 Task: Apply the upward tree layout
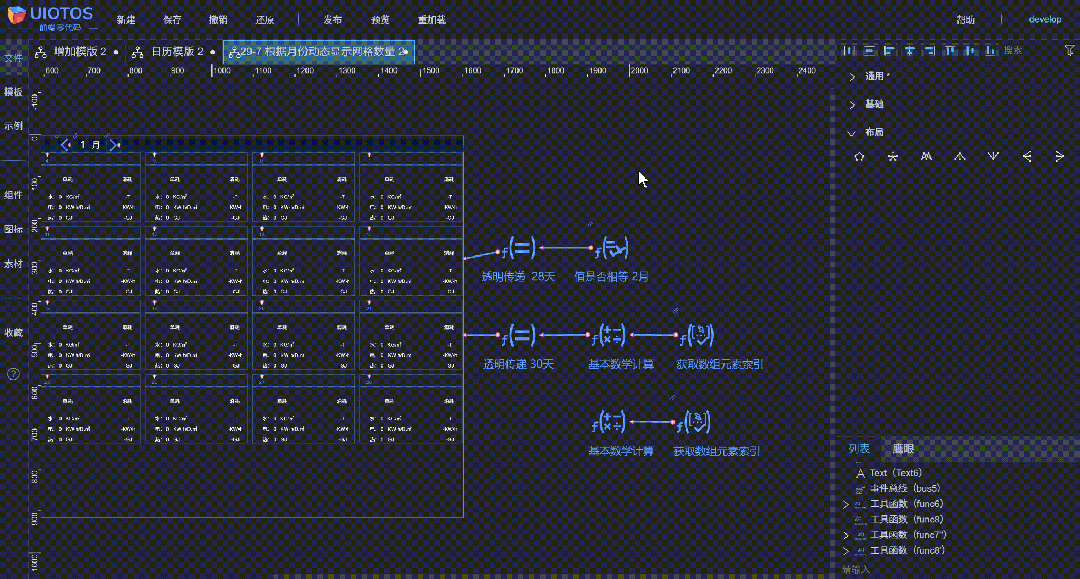pyautogui.click(x=959, y=156)
